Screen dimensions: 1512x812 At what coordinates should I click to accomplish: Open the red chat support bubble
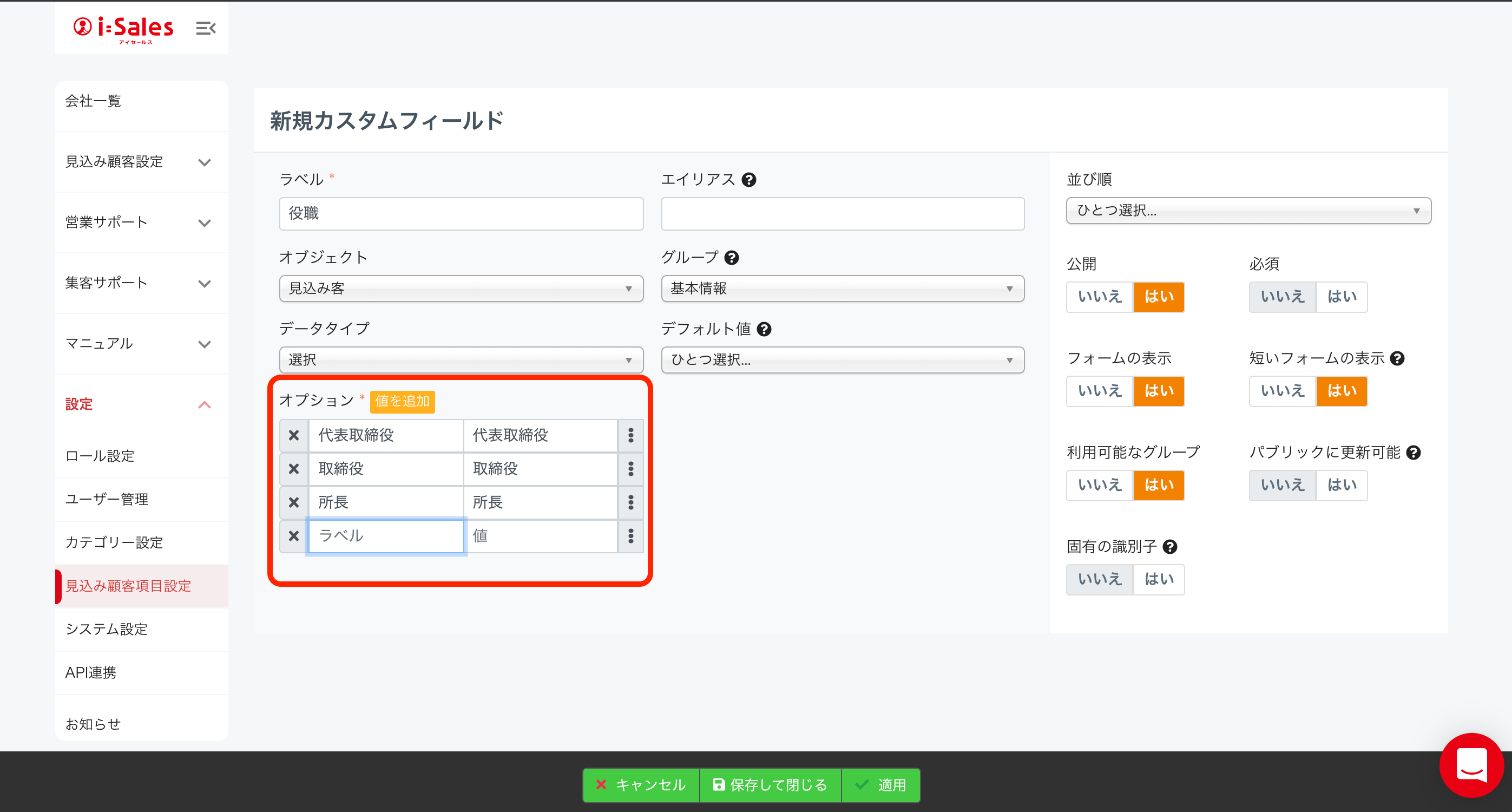point(1471,764)
